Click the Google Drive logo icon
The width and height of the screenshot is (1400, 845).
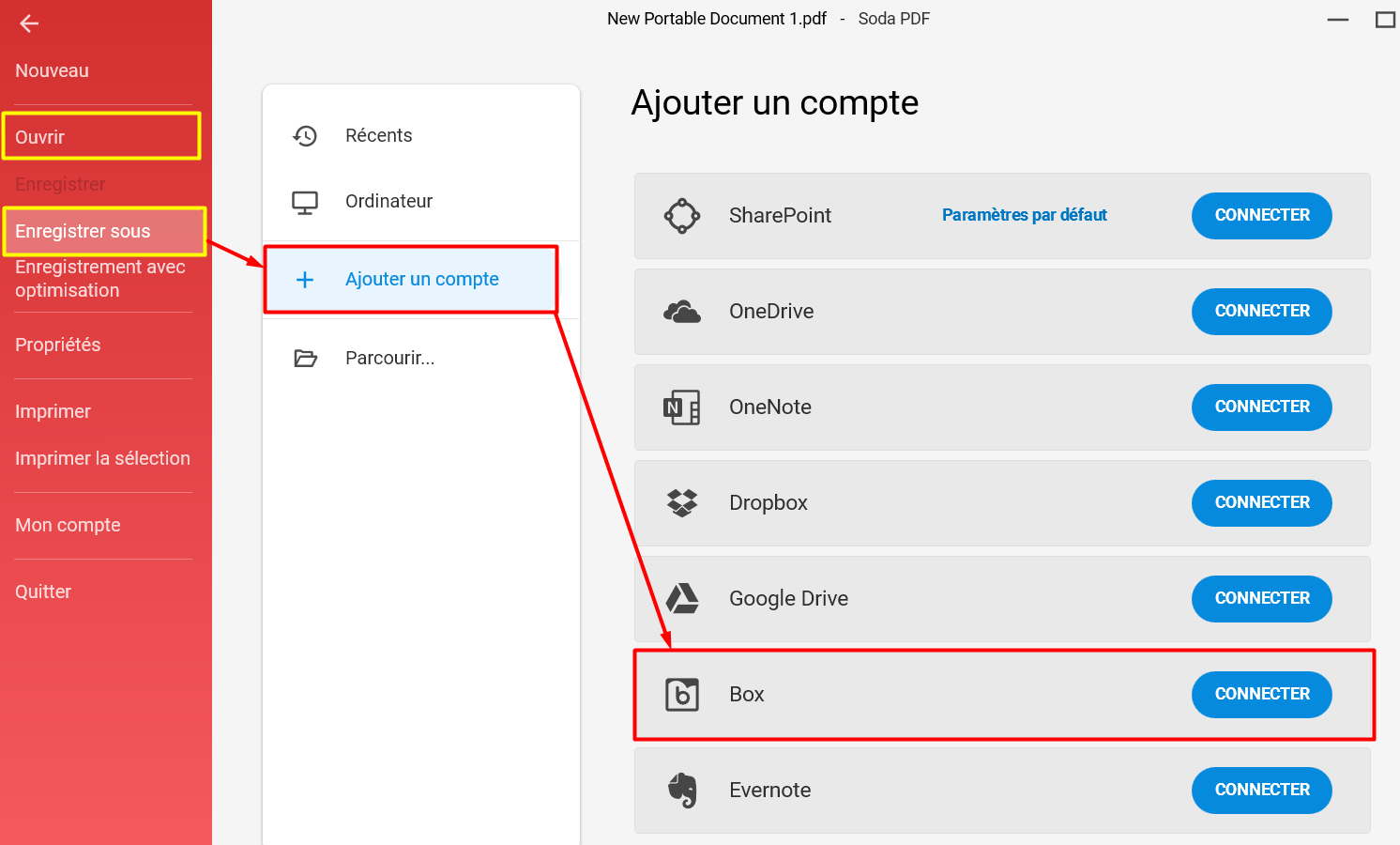click(x=682, y=599)
